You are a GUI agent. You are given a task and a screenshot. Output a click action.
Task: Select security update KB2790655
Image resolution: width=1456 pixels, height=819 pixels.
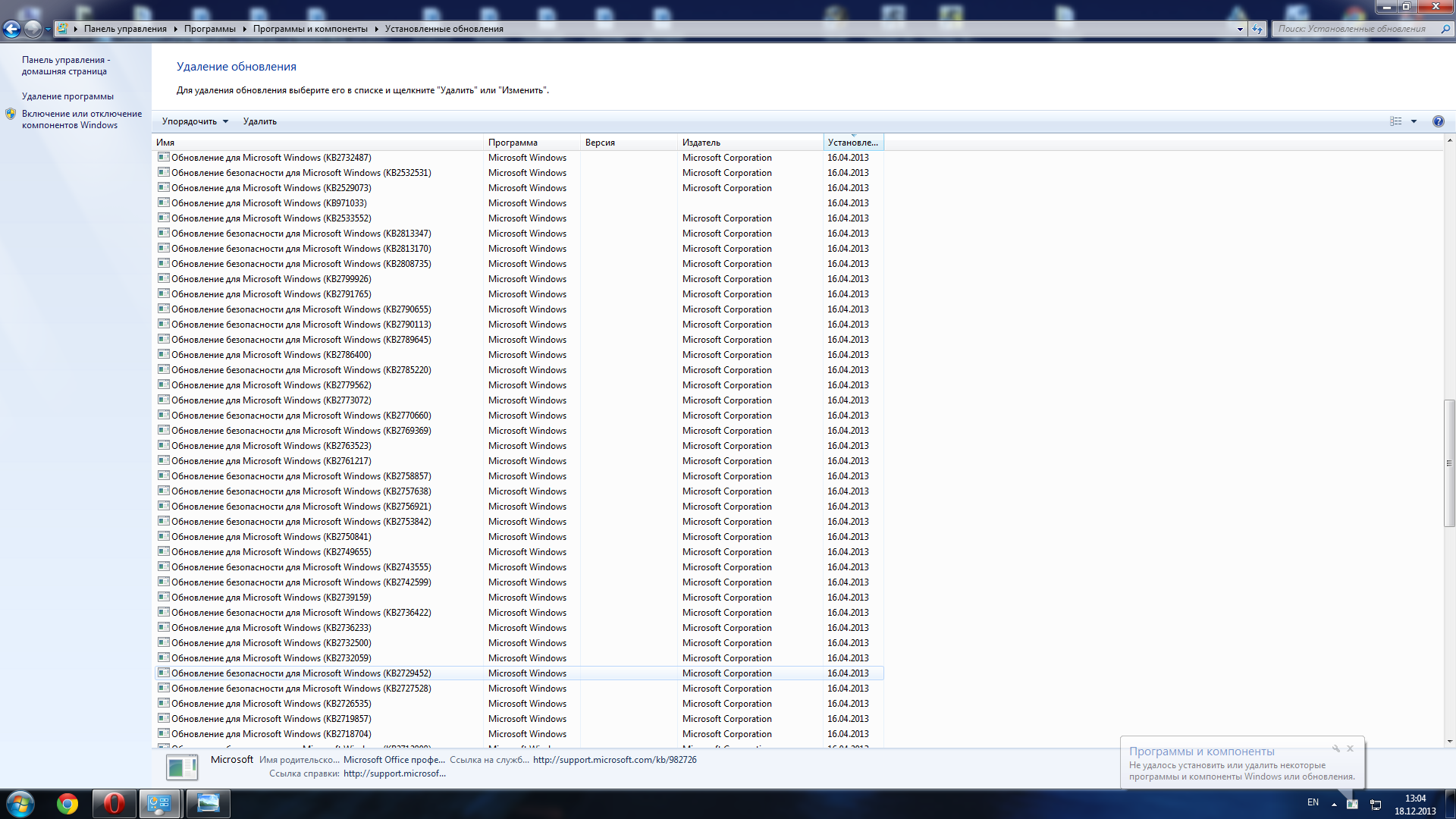pyautogui.click(x=519, y=309)
